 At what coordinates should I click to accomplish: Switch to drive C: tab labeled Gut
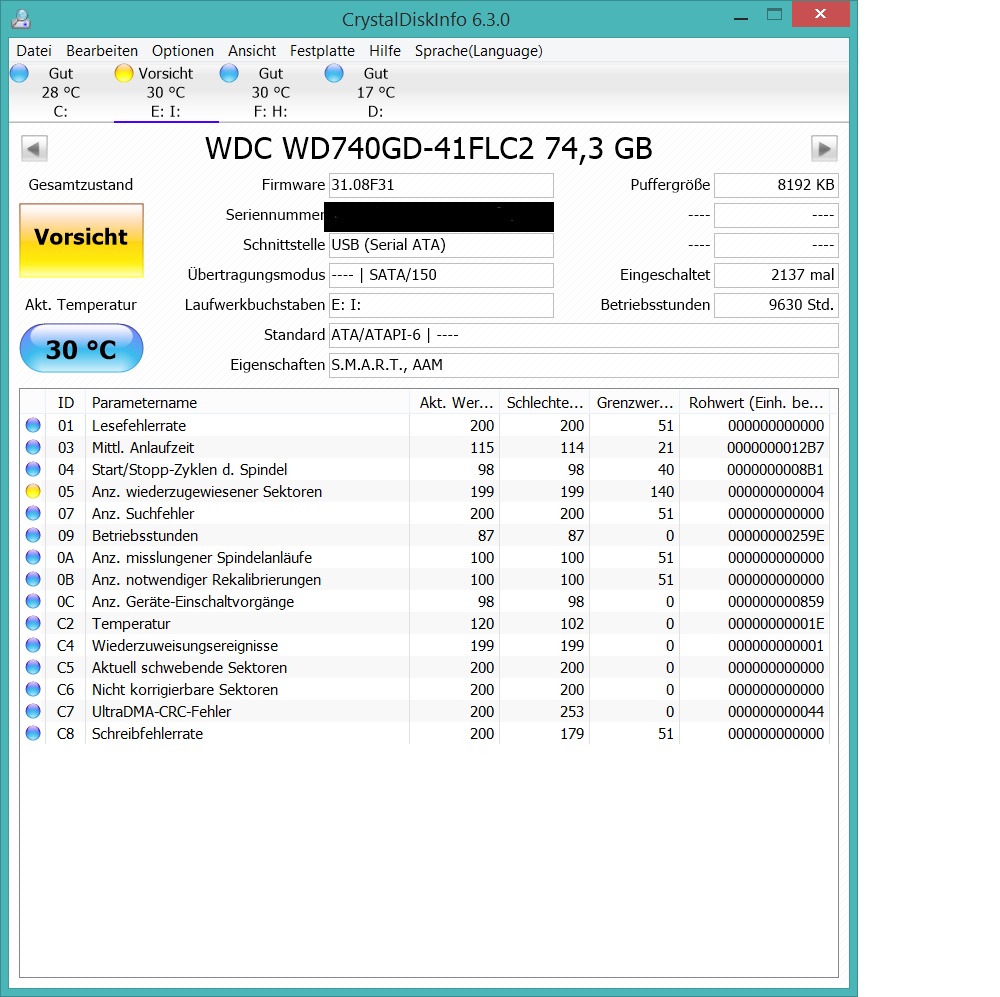tap(61, 92)
